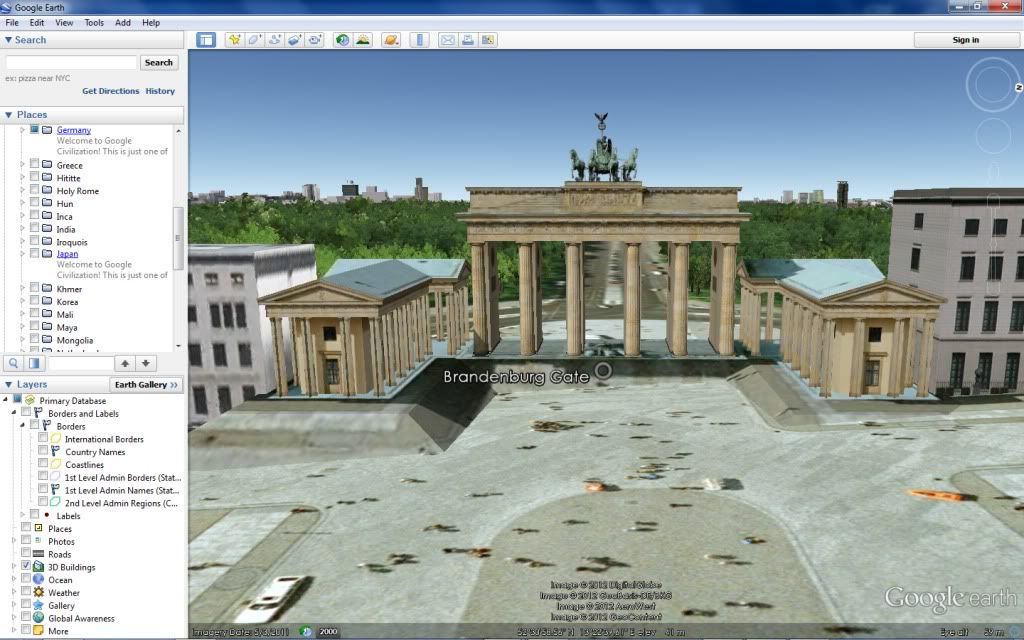Open search History link
1024x640 pixels.
pyautogui.click(x=160, y=91)
